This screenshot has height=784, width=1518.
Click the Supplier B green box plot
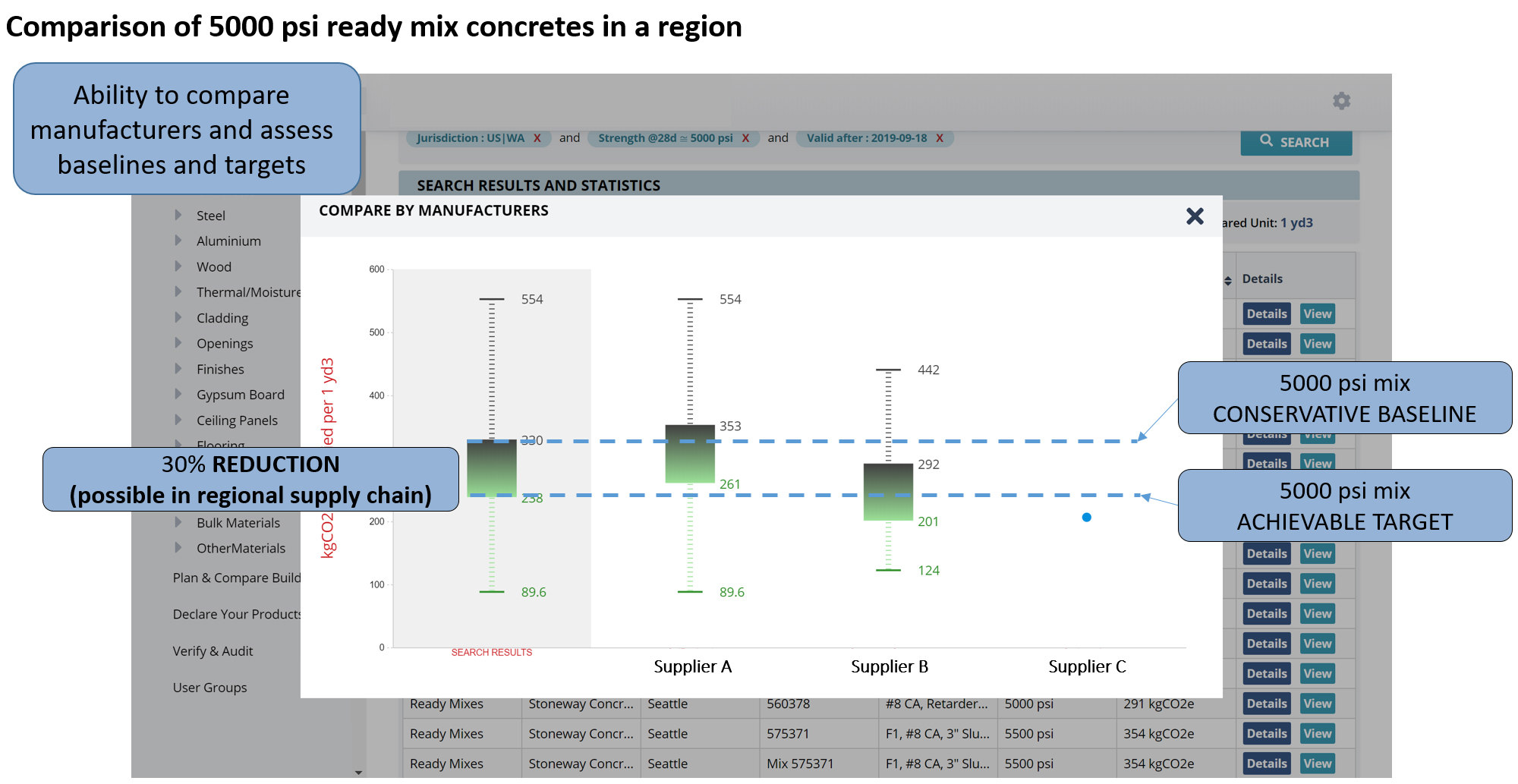click(888, 492)
